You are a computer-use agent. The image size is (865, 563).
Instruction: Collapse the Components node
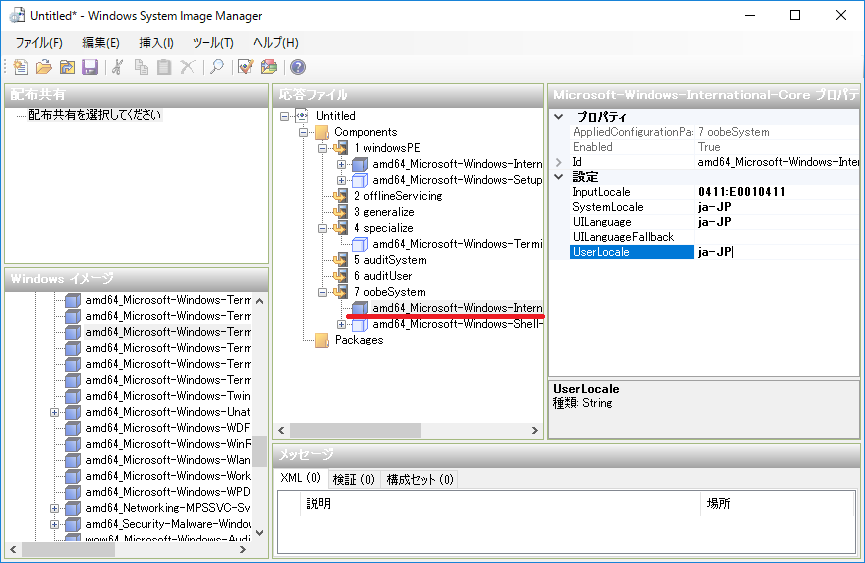[303, 132]
